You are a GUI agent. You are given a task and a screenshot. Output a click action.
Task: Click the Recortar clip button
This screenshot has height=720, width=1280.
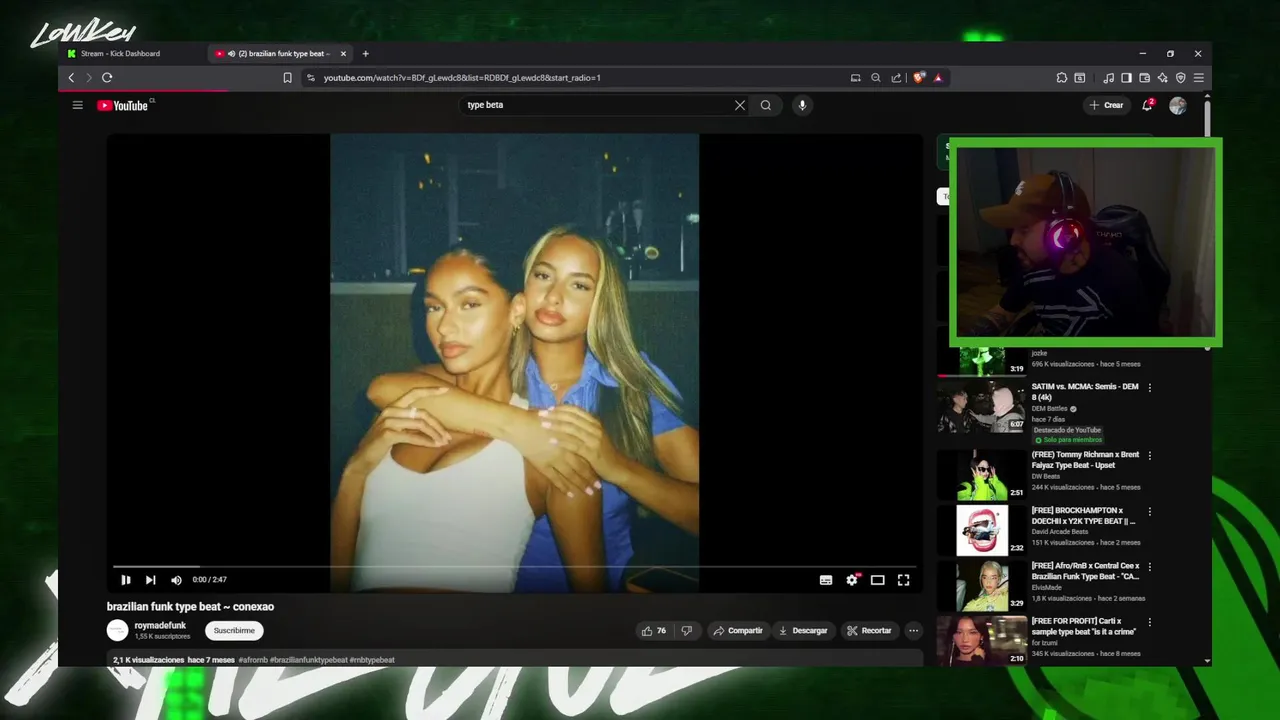pos(868,631)
